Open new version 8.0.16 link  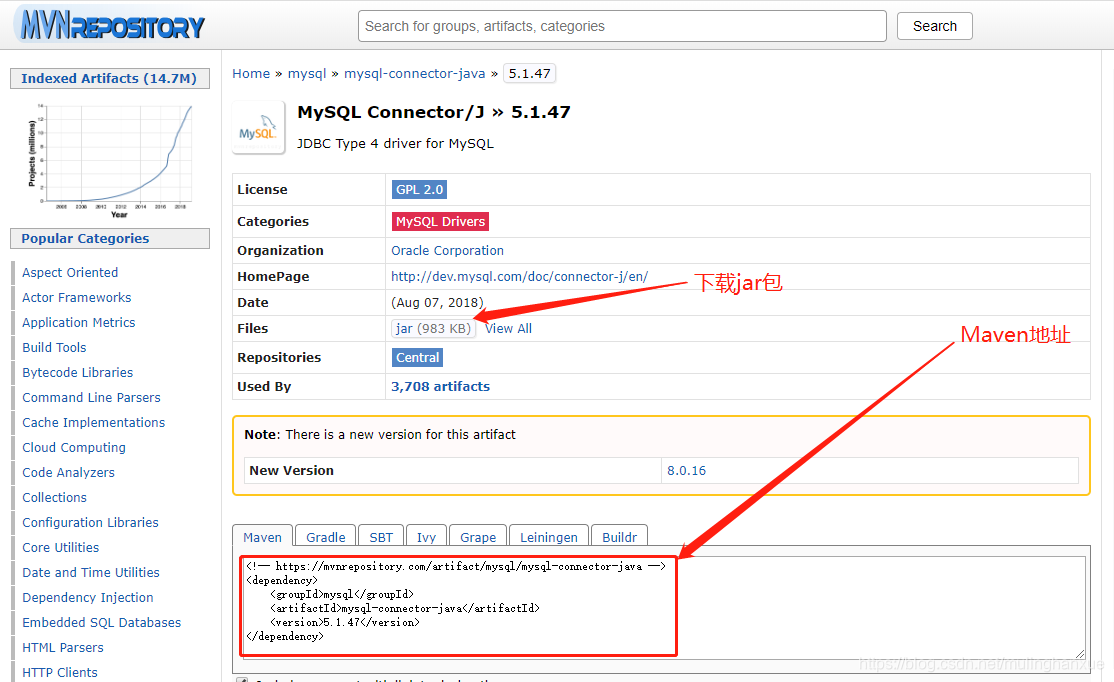coord(686,470)
